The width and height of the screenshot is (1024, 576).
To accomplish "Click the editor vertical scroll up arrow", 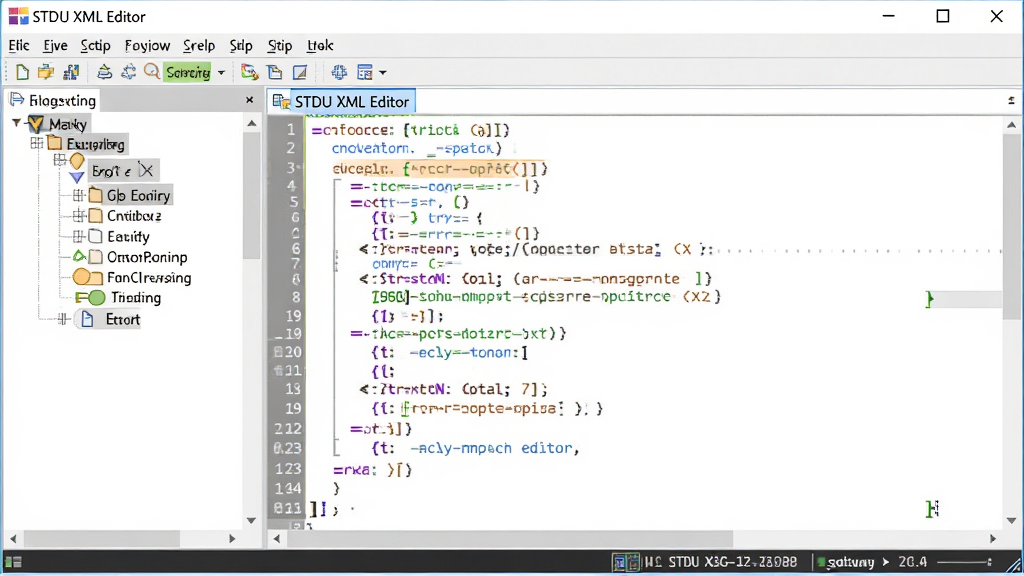I will click(1012, 124).
